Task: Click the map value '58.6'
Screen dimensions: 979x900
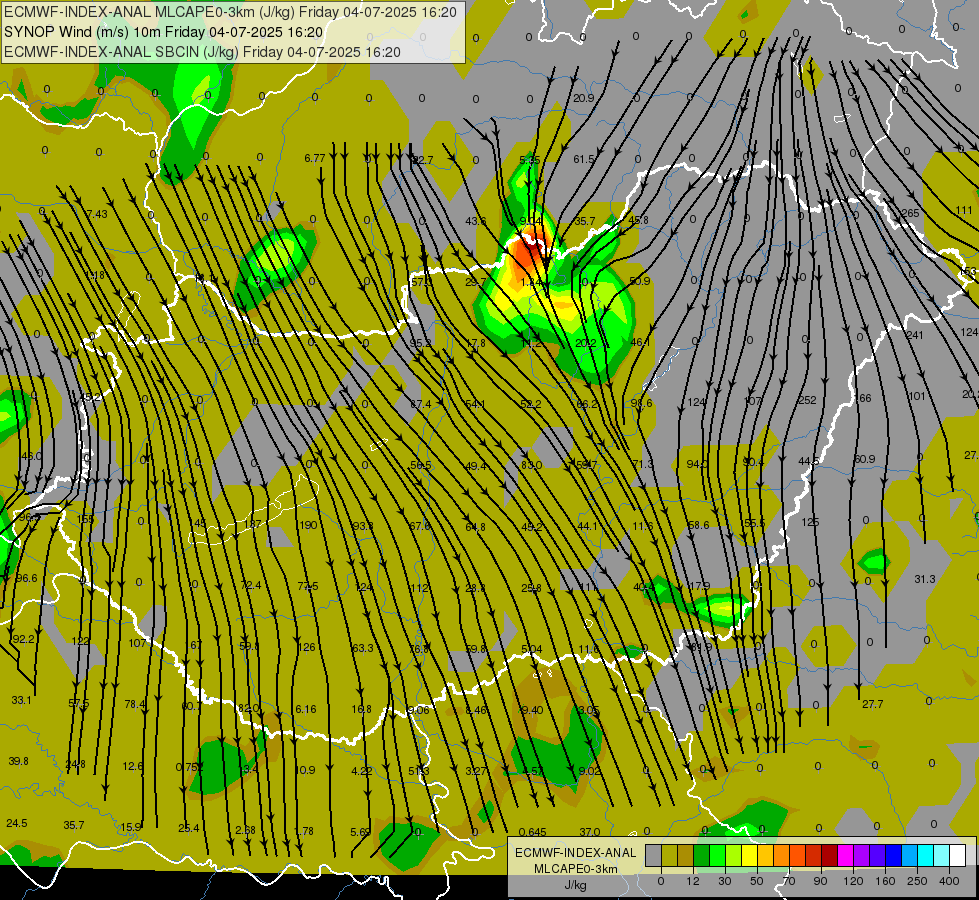Action: coord(698,525)
